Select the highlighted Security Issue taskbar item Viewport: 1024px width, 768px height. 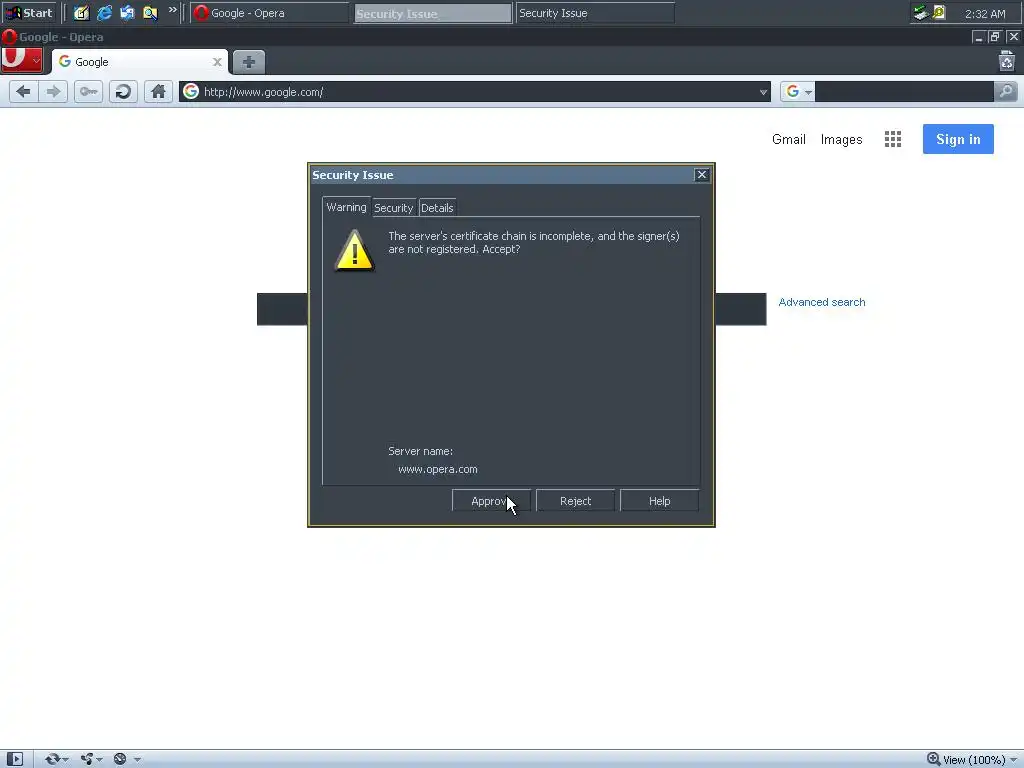point(432,13)
